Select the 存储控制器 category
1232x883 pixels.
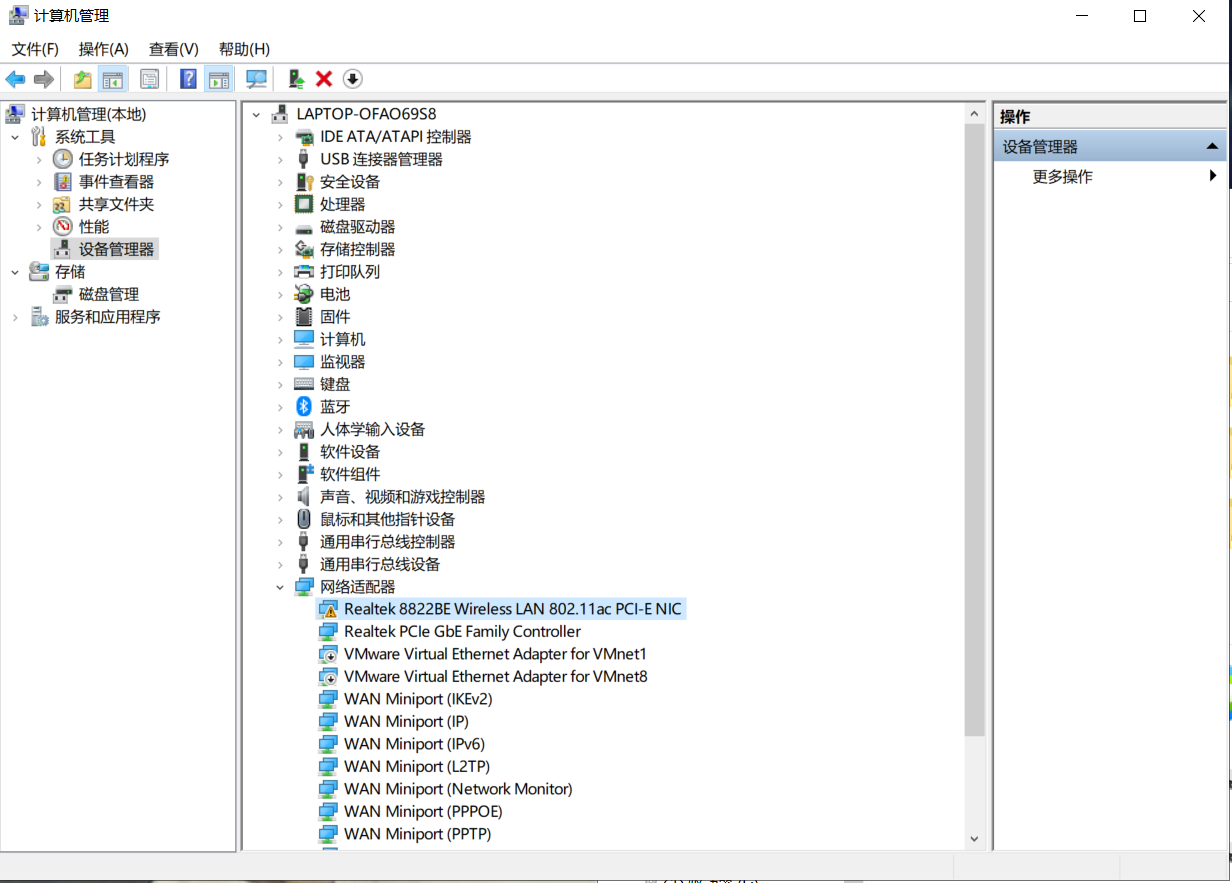357,249
